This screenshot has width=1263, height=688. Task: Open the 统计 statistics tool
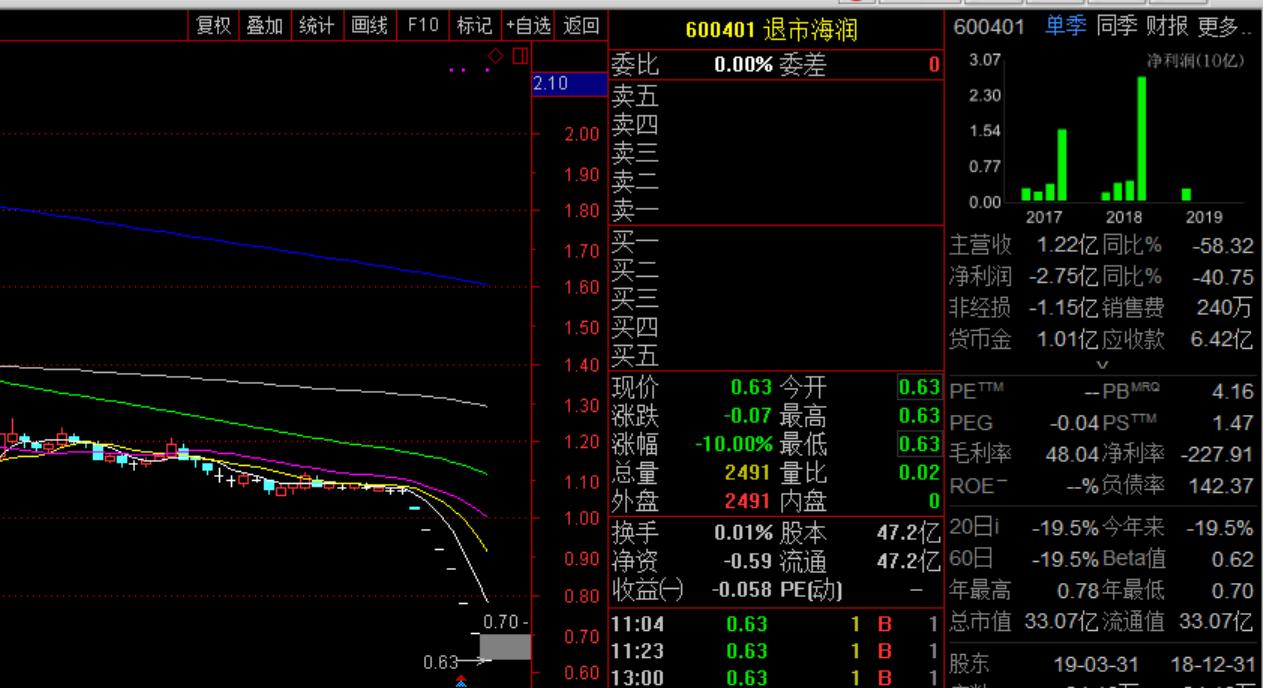click(x=316, y=26)
